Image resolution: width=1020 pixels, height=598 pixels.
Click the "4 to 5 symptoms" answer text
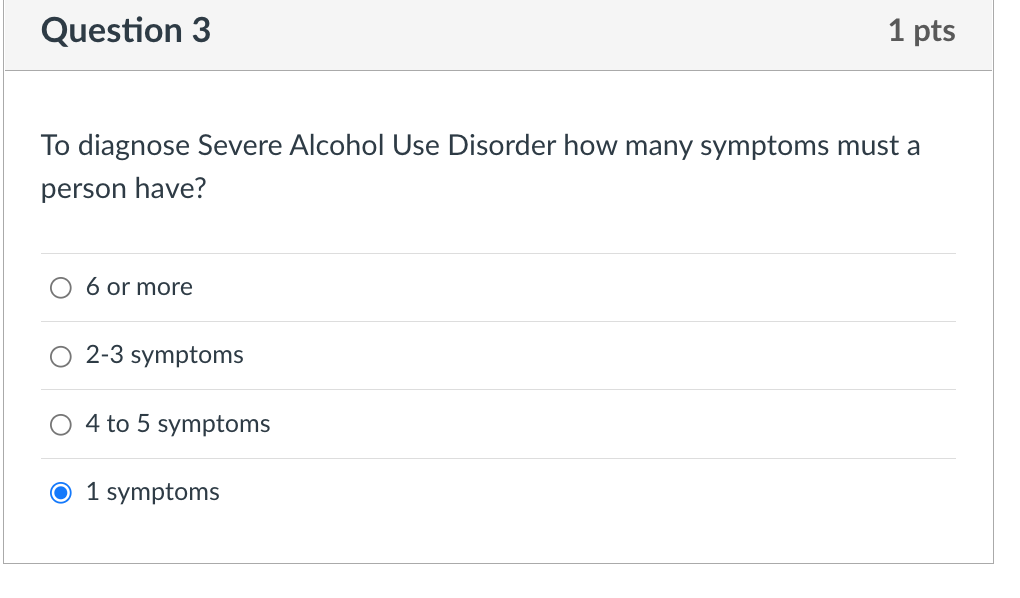(x=177, y=424)
